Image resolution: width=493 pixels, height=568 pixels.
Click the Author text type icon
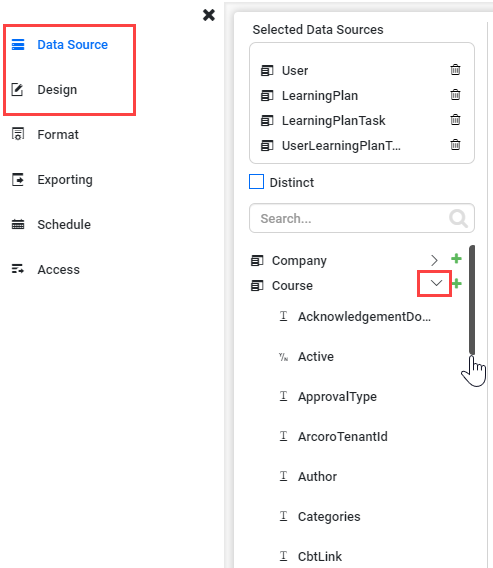click(283, 476)
